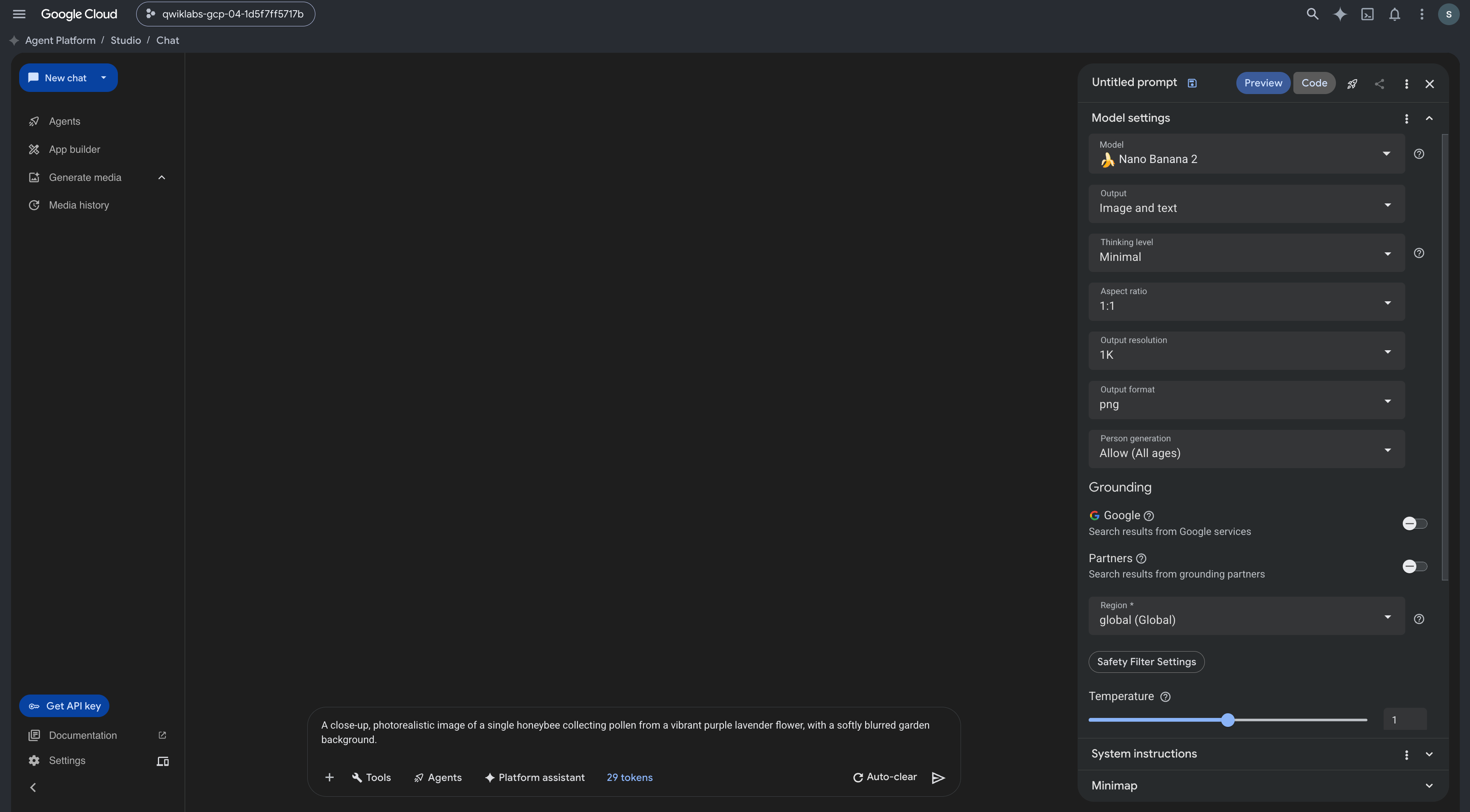Open Output resolution dropdown

tap(1246, 350)
